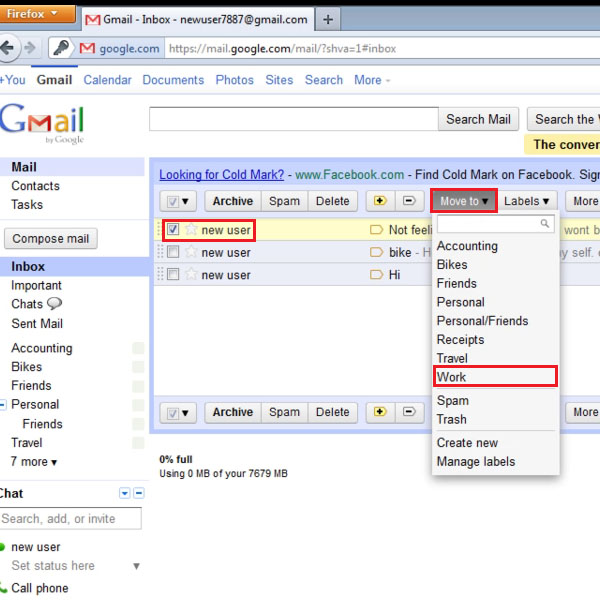Click the Move to label search field
The image size is (600, 600).
495,223
